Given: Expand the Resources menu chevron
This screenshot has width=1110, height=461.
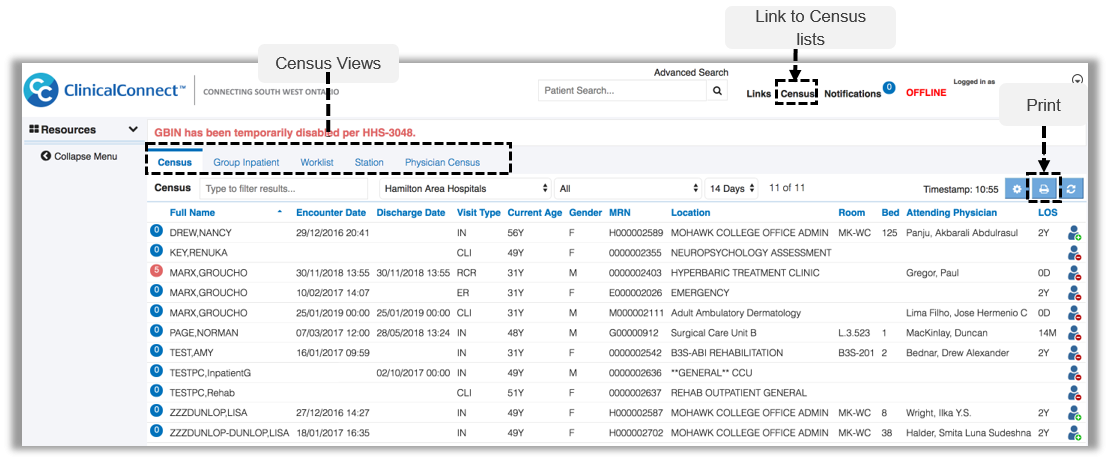Looking at the screenshot, I should 133,130.
